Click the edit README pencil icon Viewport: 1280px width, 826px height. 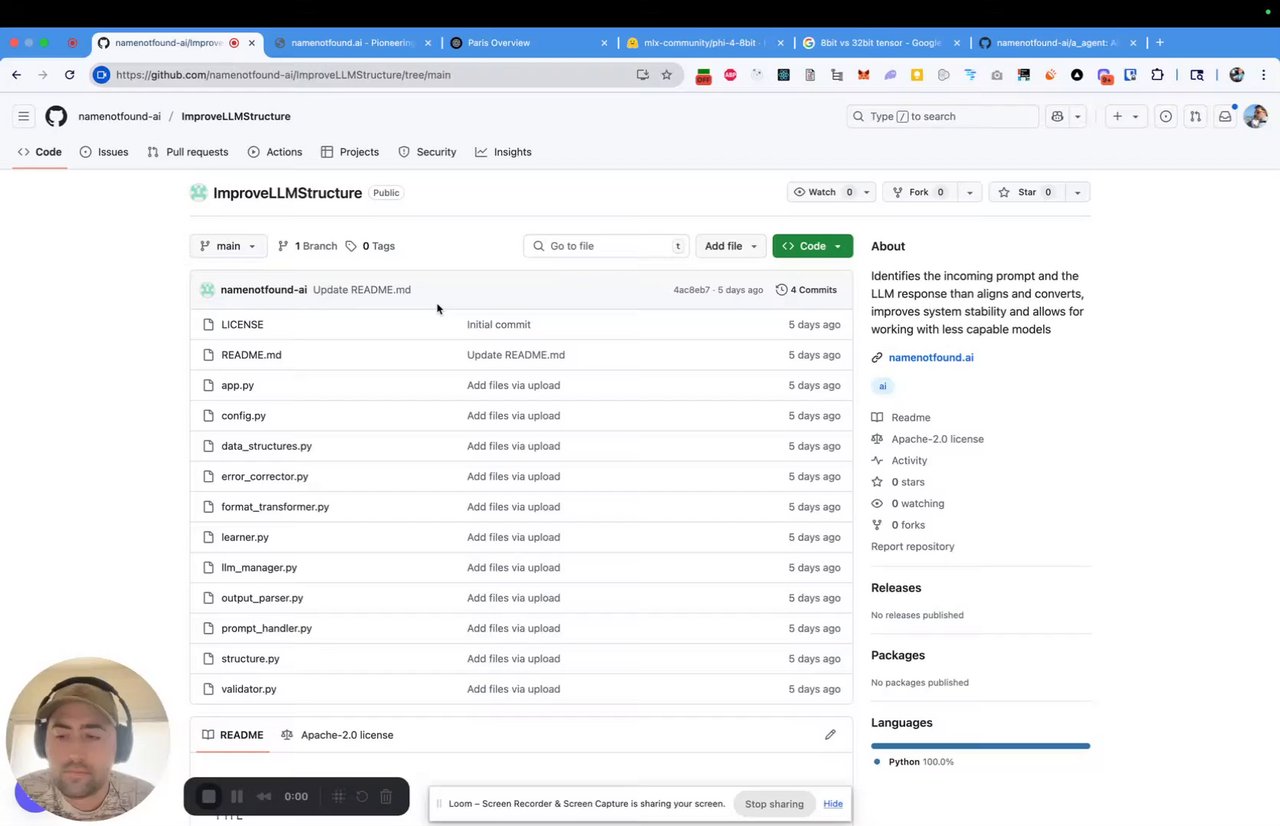click(x=830, y=735)
